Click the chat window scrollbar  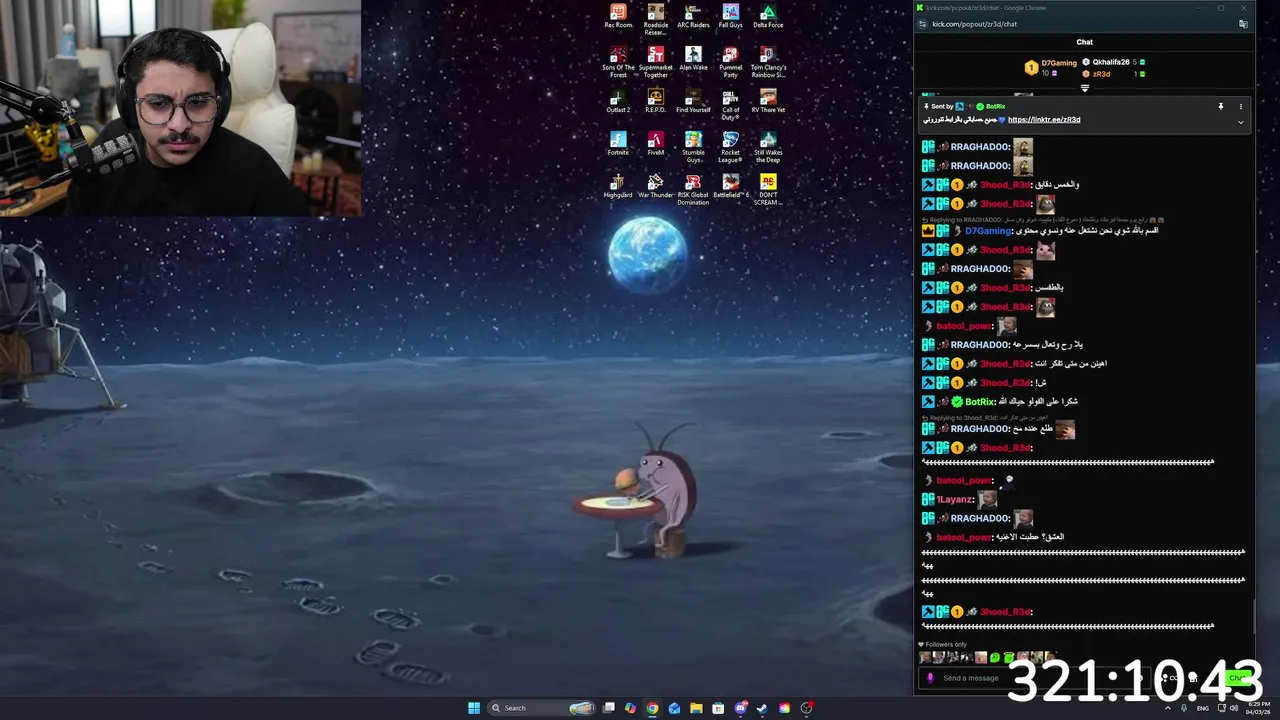[x=1254, y=615]
